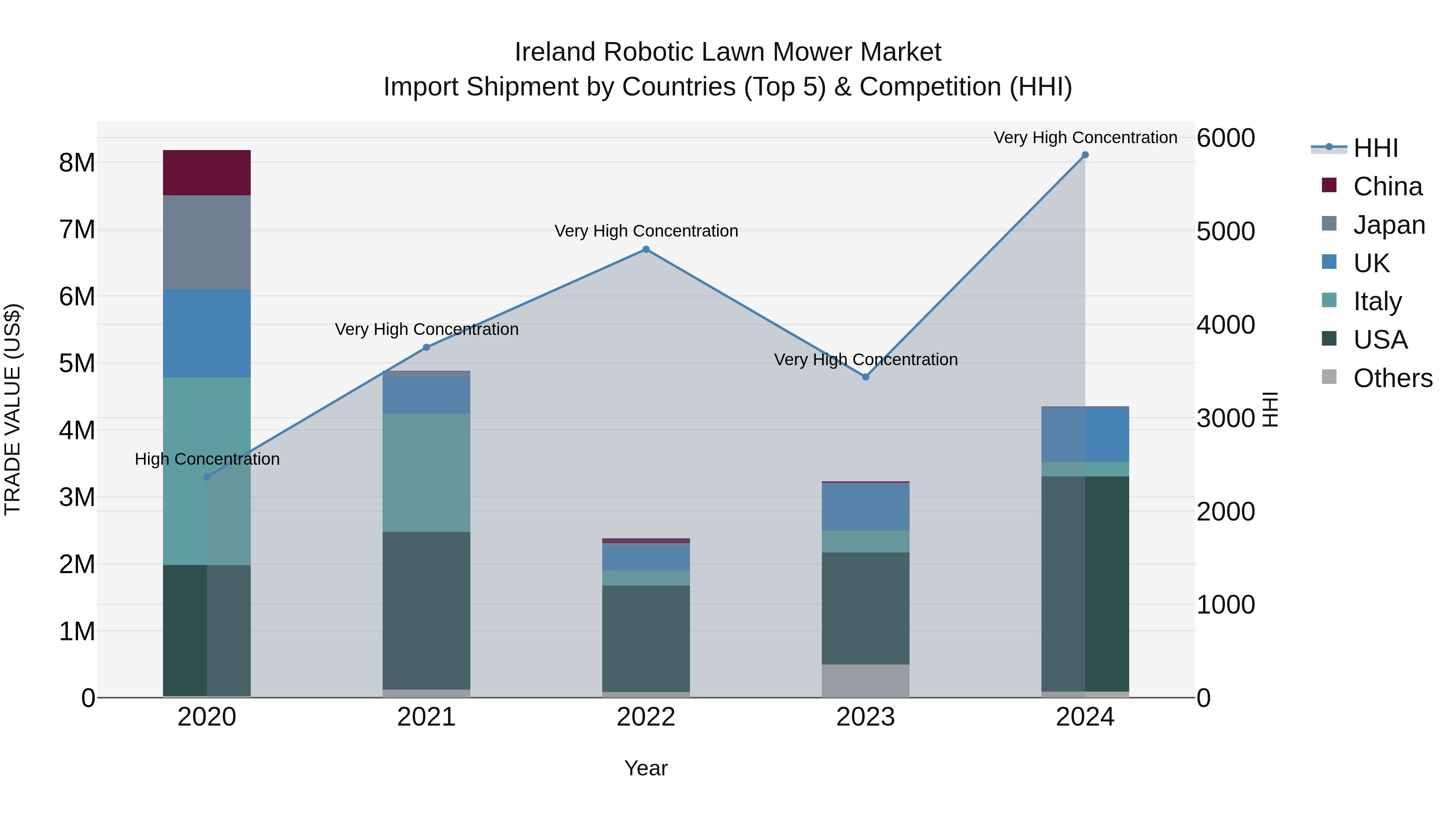Click the rotated 'HHI' right axis title

pyautogui.click(x=1271, y=409)
